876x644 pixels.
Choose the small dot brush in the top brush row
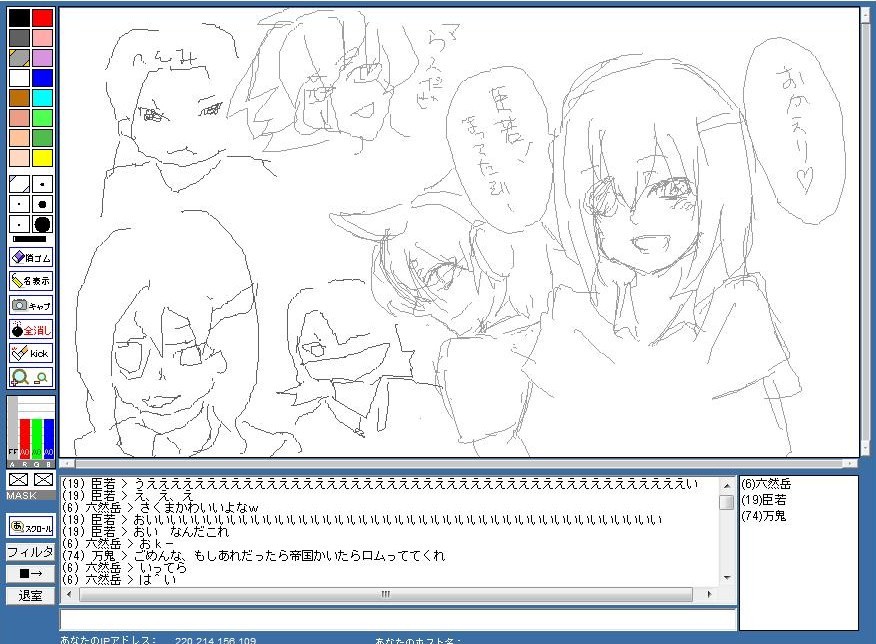42,184
